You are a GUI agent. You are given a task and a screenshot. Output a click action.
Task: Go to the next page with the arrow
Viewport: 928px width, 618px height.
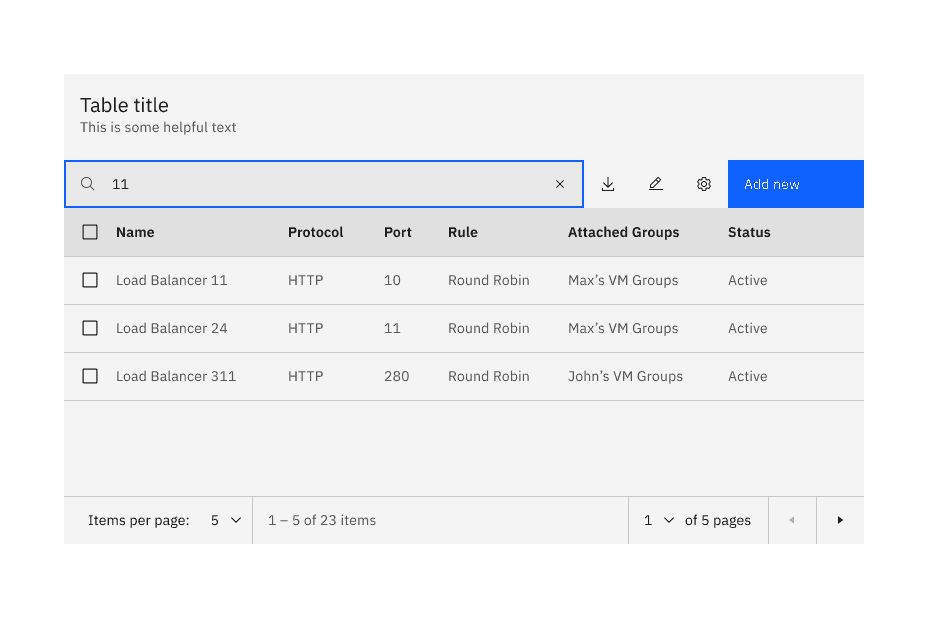click(x=840, y=520)
